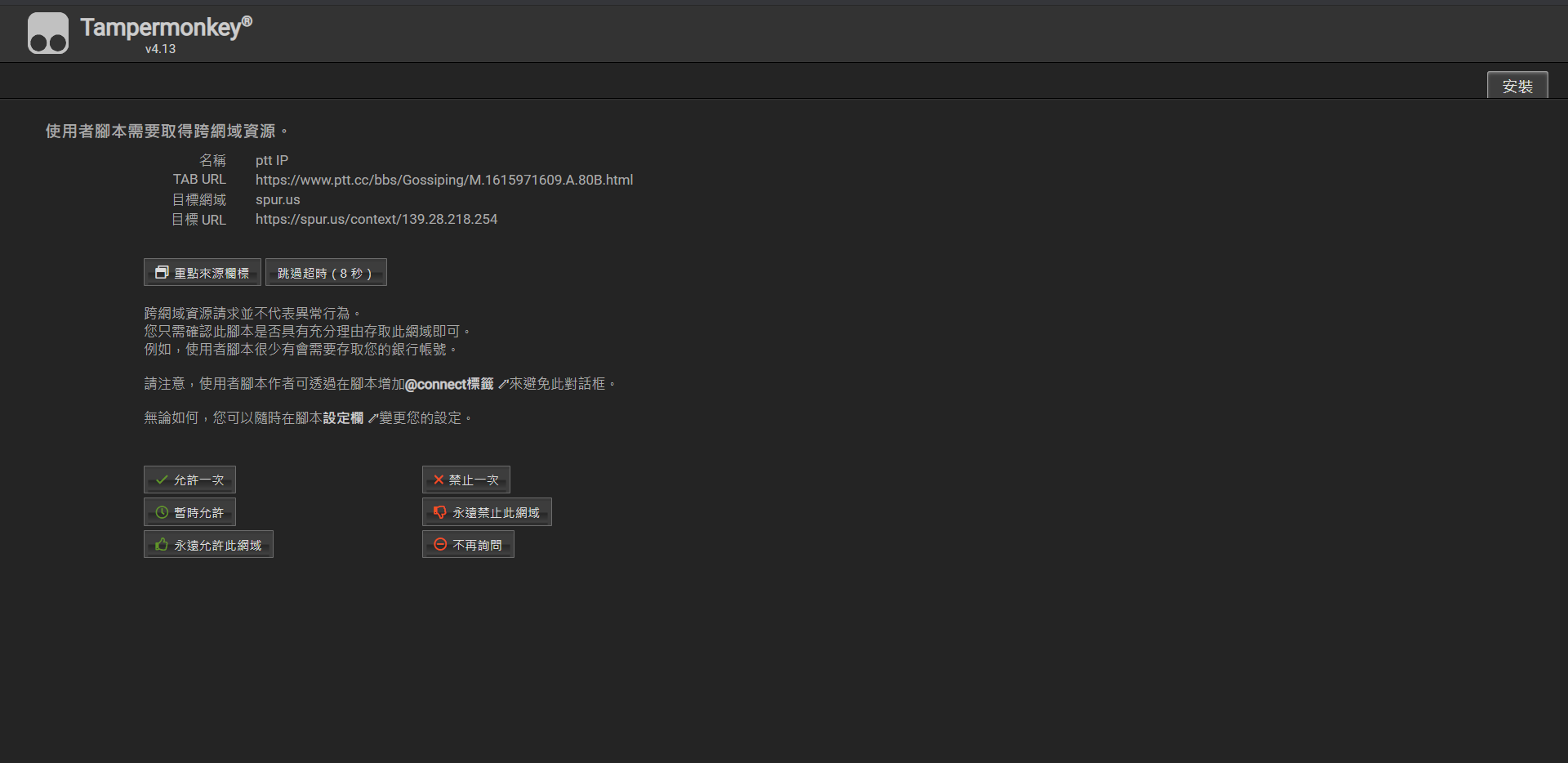Allow once with the green checkmark button
Viewport: 1568px width, 763px height.
click(x=189, y=480)
